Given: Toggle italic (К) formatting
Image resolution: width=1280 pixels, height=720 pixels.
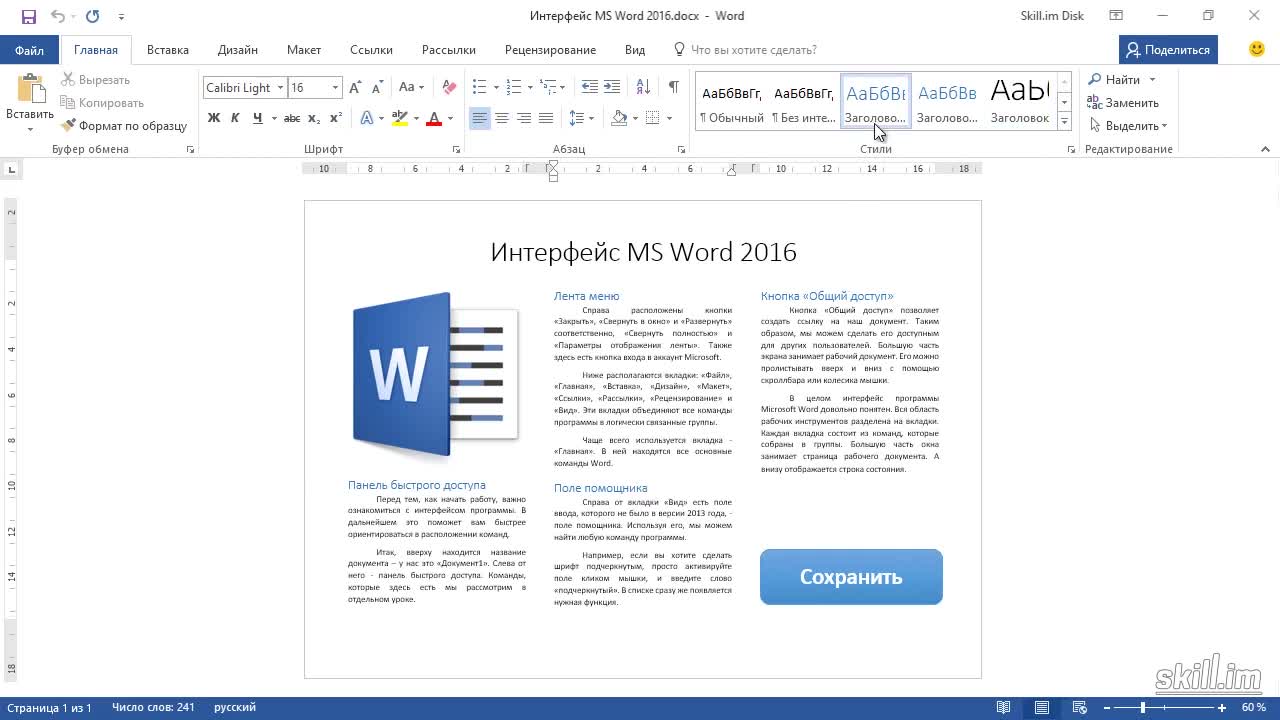Looking at the screenshot, I should point(235,118).
